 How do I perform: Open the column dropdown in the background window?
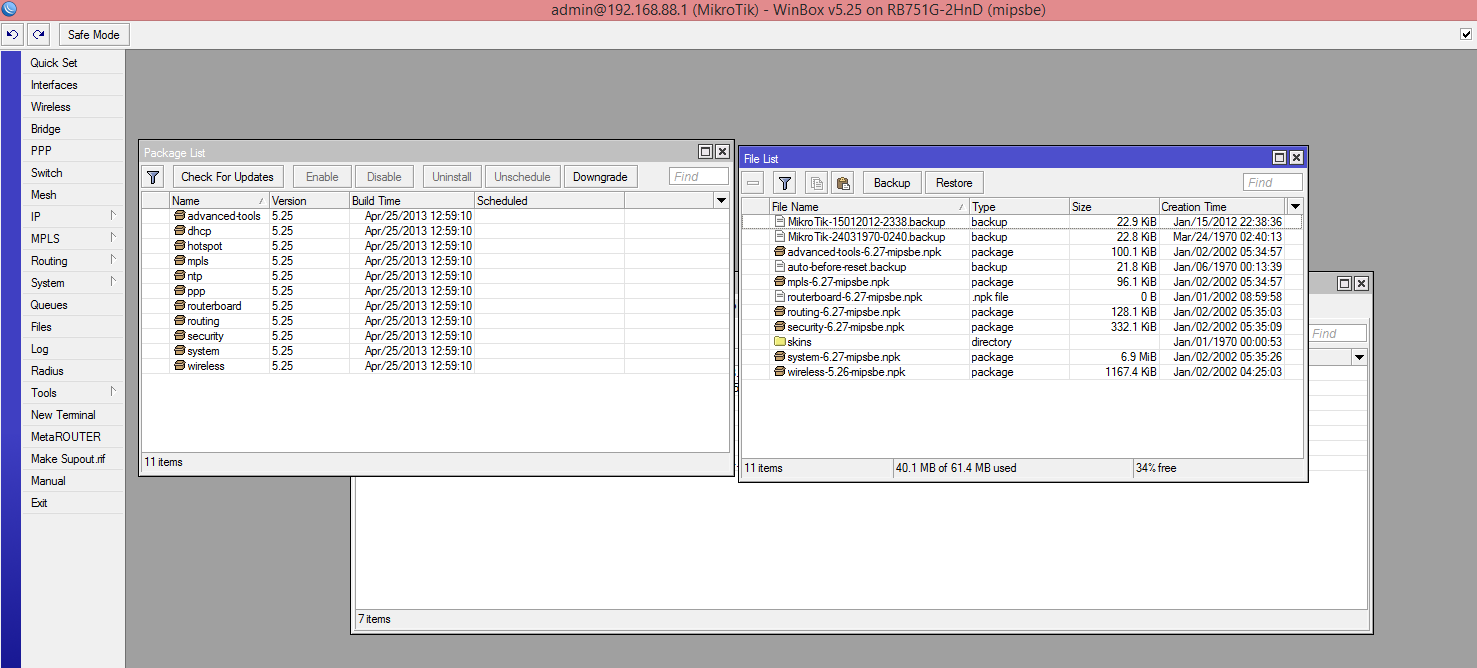1359,357
